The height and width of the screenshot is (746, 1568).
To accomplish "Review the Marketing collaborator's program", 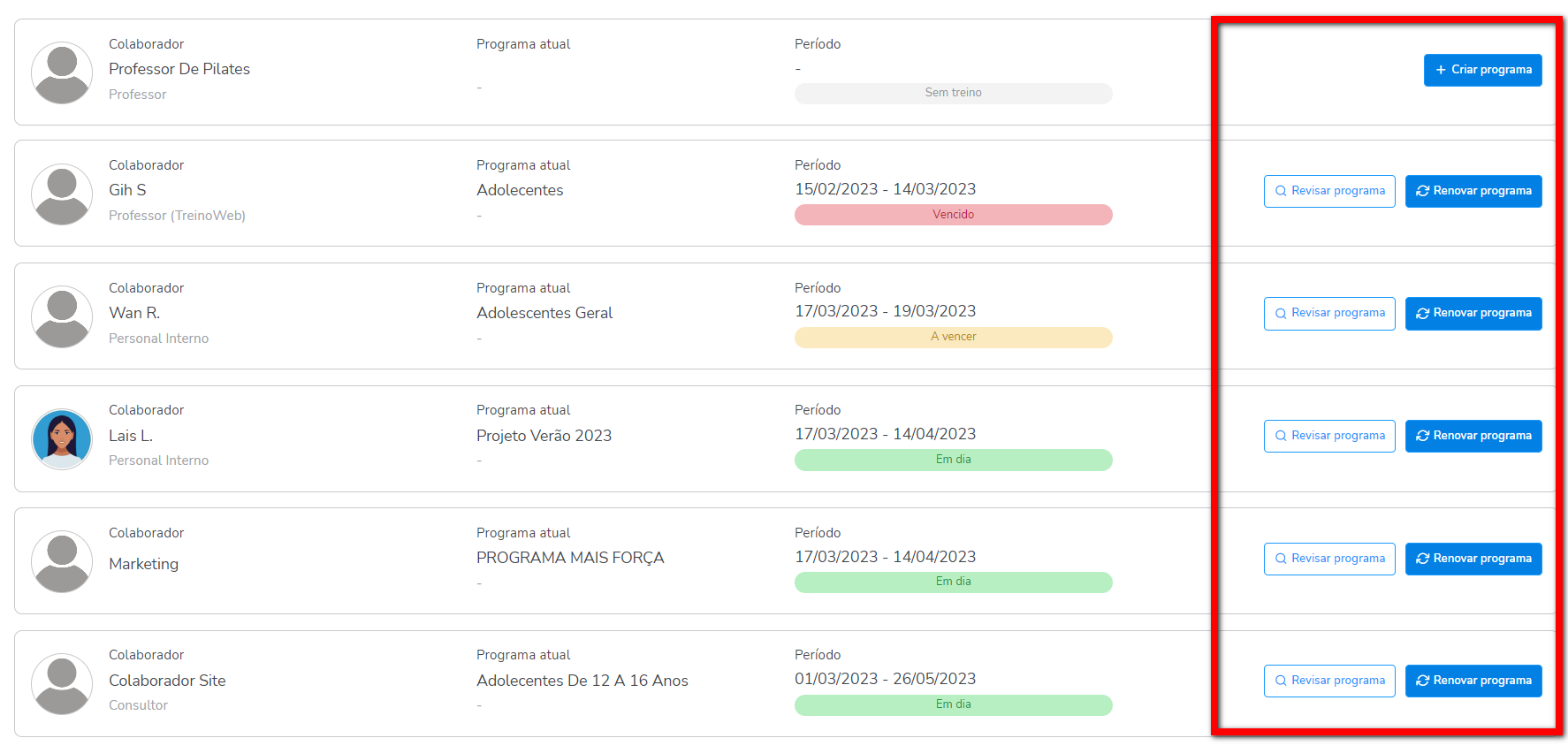I will [x=1329, y=559].
